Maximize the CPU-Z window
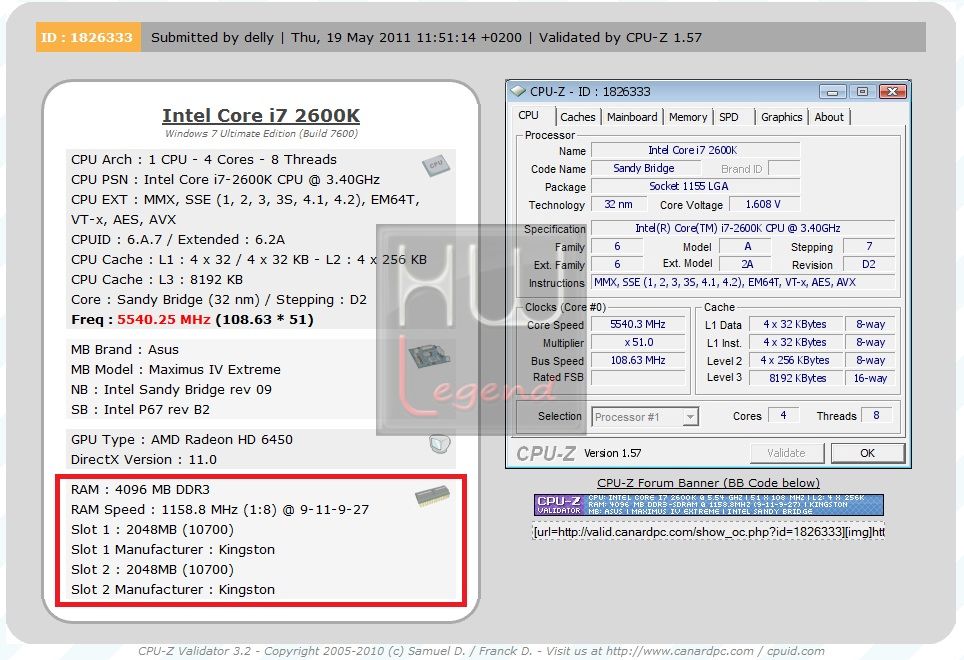Viewport: 964px width, 660px height. click(x=863, y=92)
